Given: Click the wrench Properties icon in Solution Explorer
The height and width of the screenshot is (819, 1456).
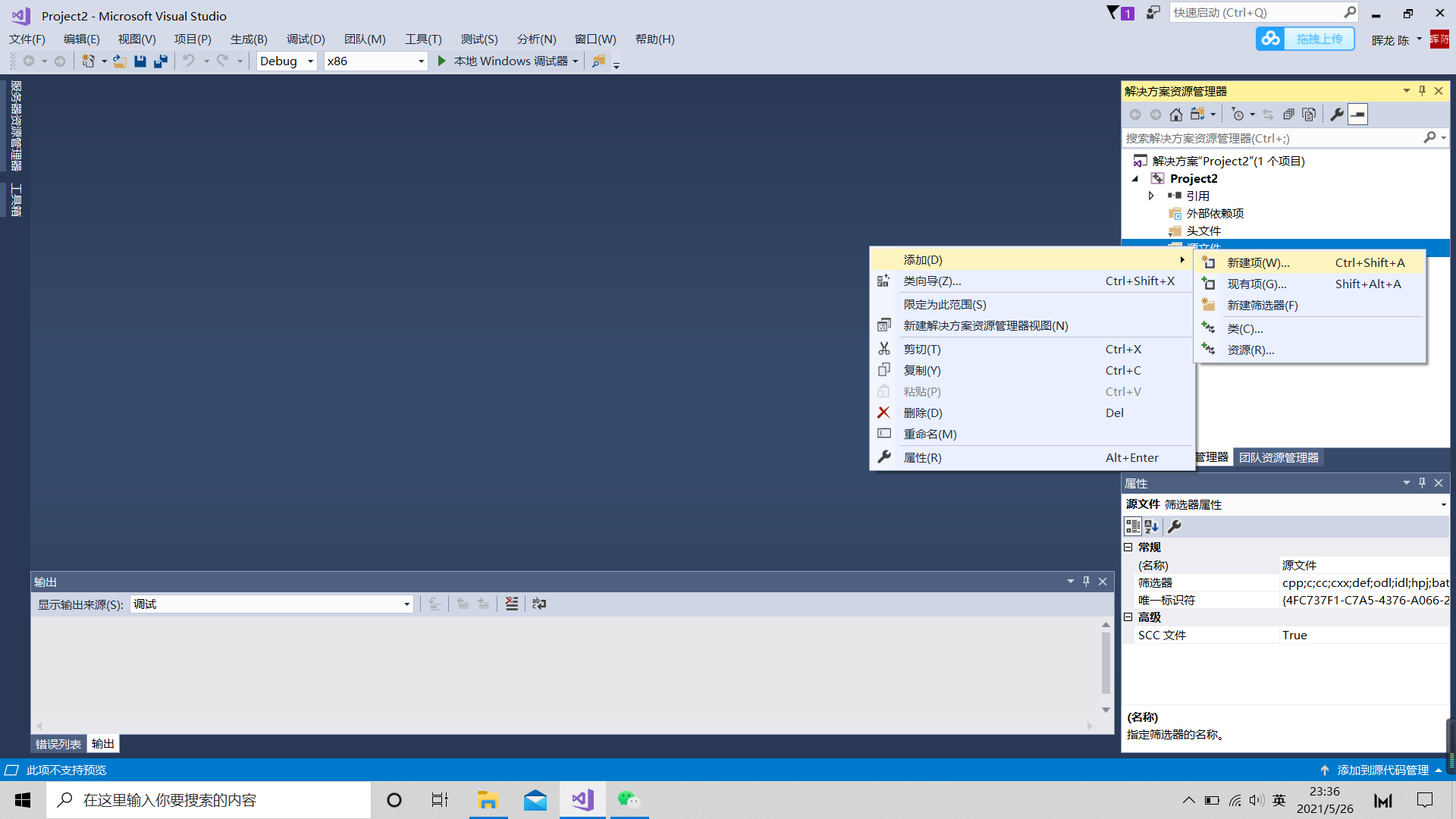Looking at the screenshot, I should (x=1336, y=115).
